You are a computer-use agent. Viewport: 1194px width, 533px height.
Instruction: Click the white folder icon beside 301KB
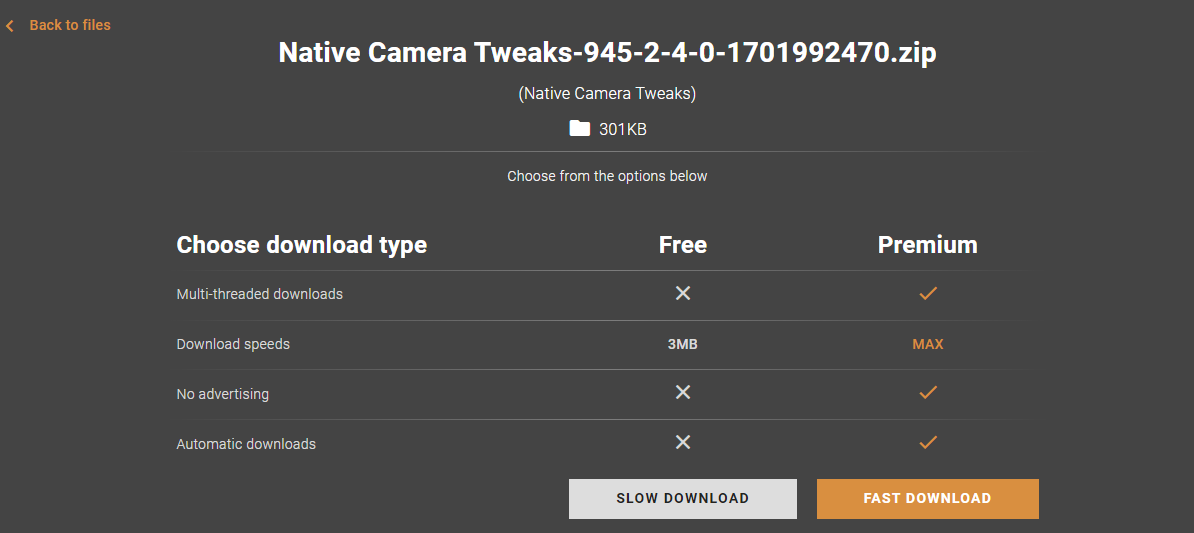(x=579, y=128)
